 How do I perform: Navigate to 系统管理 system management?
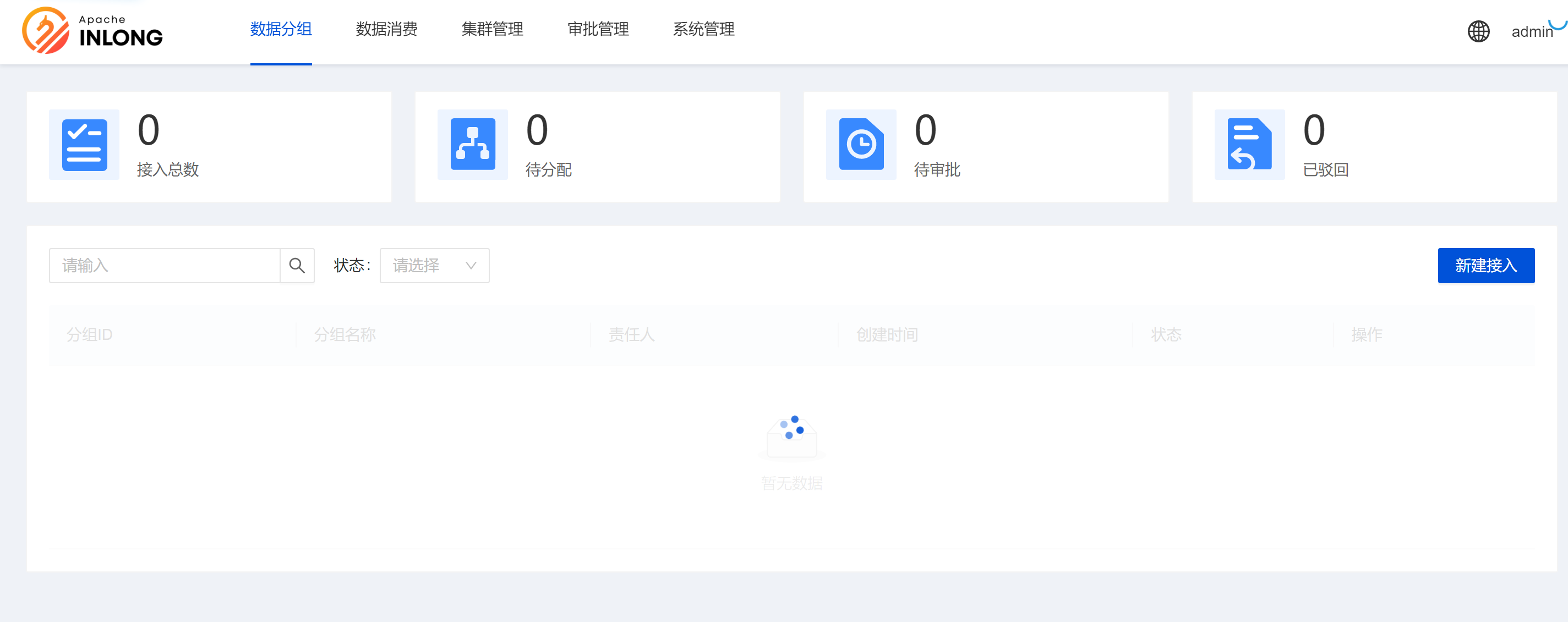(704, 29)
